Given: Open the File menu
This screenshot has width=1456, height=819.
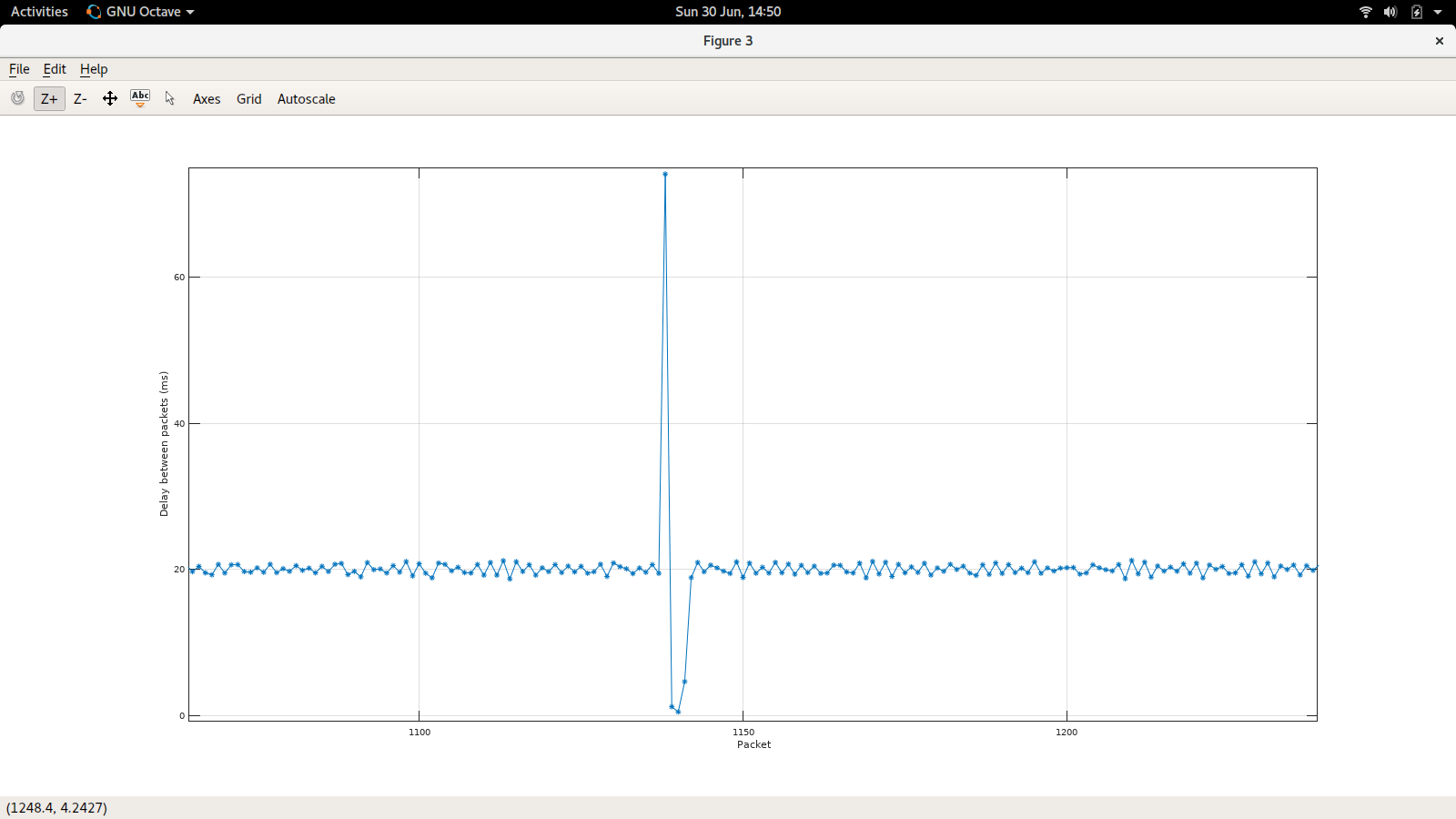Looking at the screenshot, I should 19,69.
